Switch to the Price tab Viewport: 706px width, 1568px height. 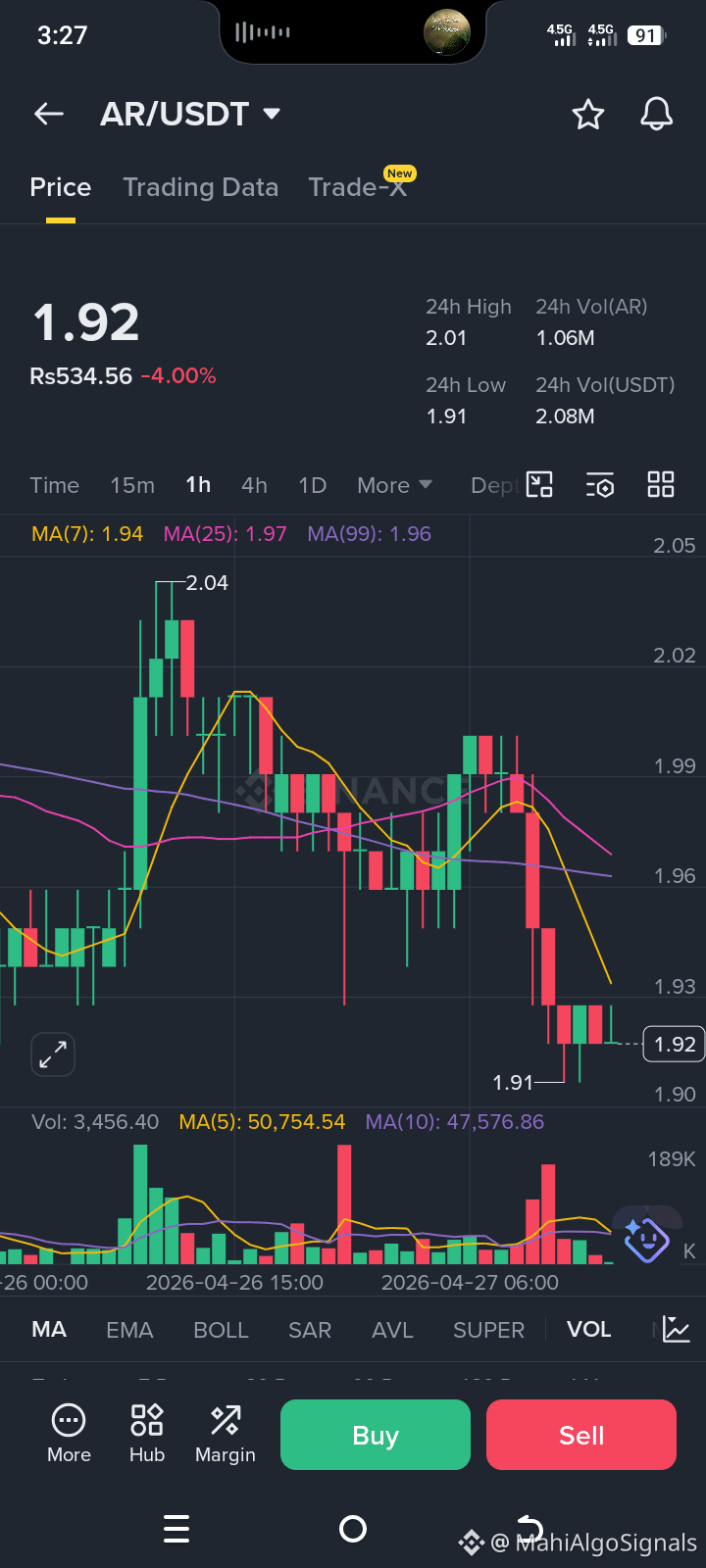tap(61, 187)
